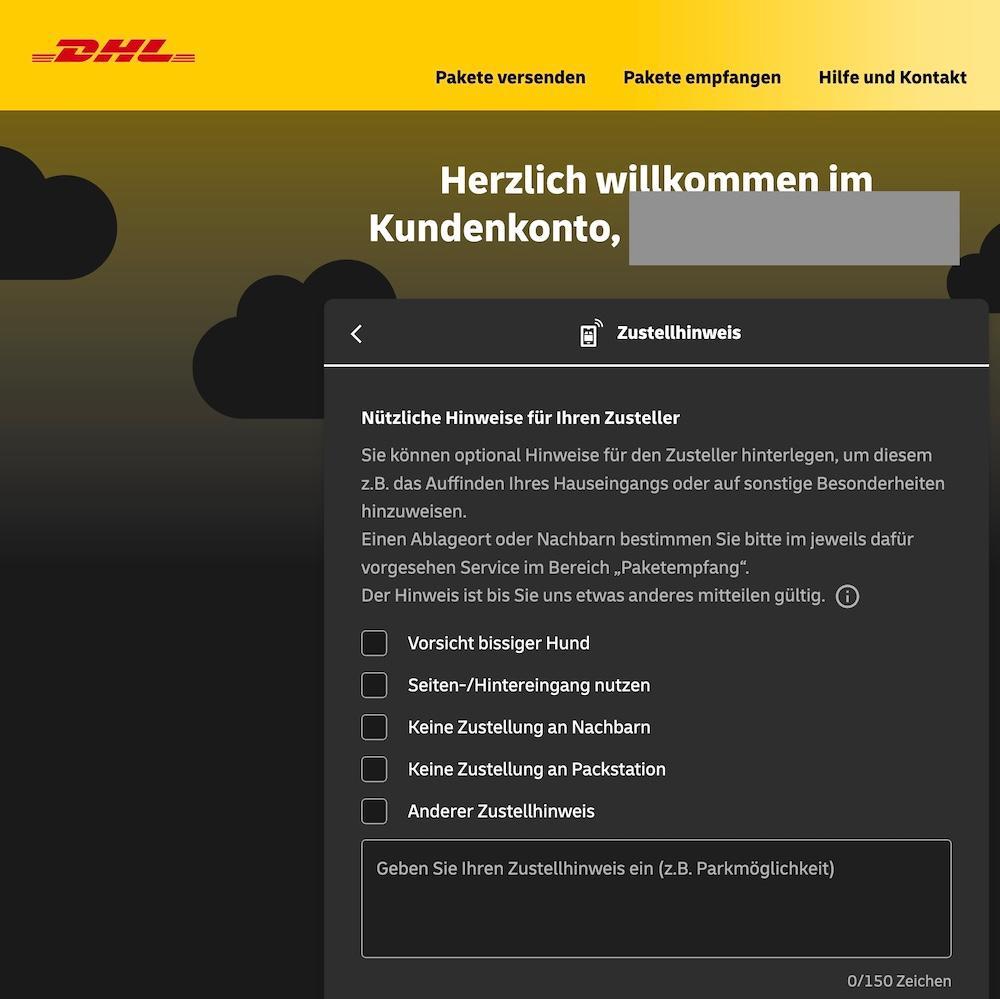
Task: Click the Anderer Zustellhinweis label text
Action: click(x=501, y=811)
